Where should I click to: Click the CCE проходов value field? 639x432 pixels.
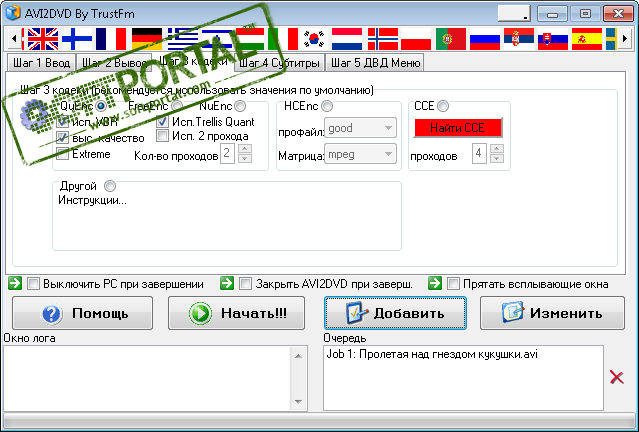pyautogui.click(x=479, y=154)
